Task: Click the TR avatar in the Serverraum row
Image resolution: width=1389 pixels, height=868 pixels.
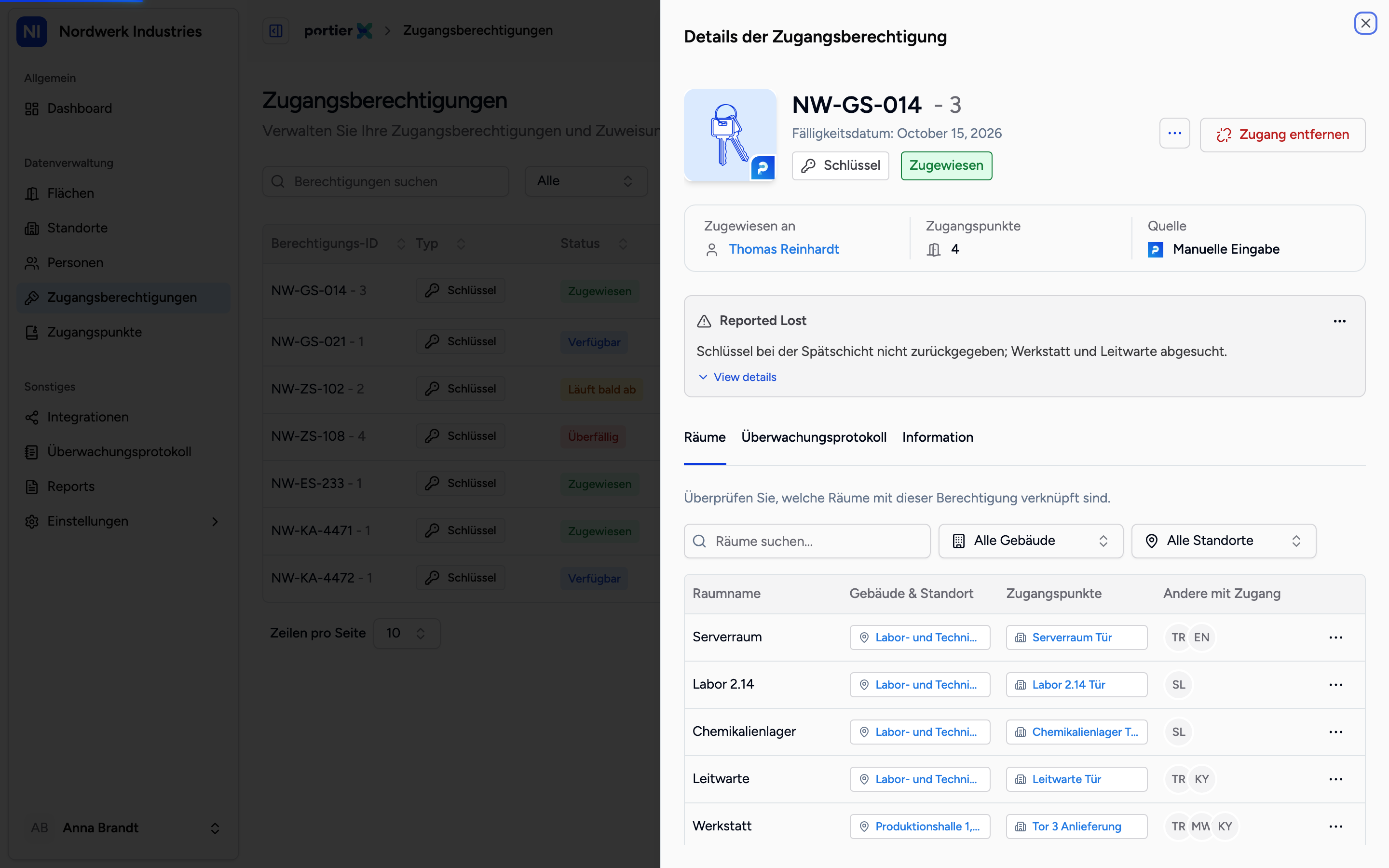Action: pyautogui.click(x=1178, y=637)
